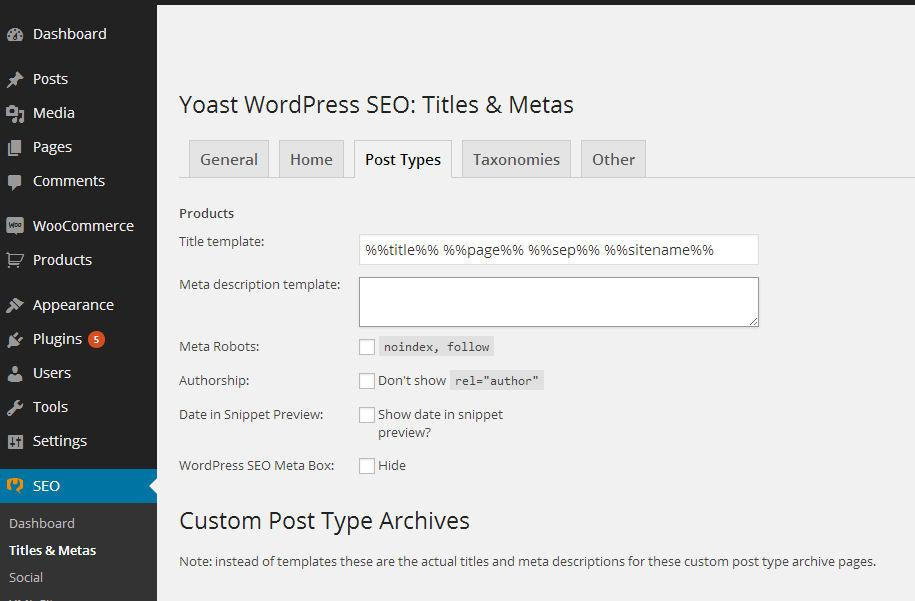
Task: Click the Title template text field
Action: click(558, 250)
